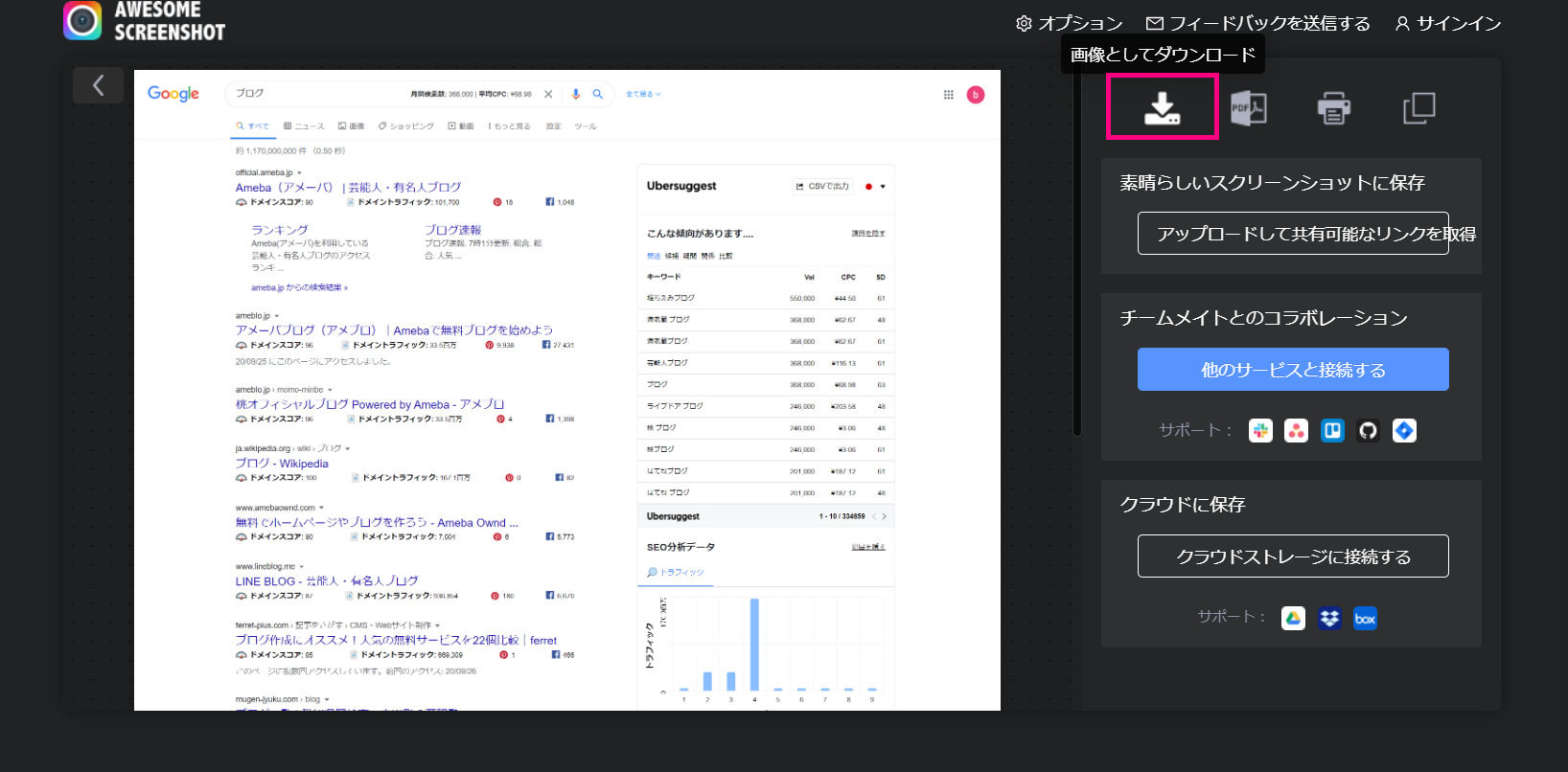Expand the ameblo.jp result caret
The width and height of the screenshot is (1568, 772).
[x=277, y=316]
